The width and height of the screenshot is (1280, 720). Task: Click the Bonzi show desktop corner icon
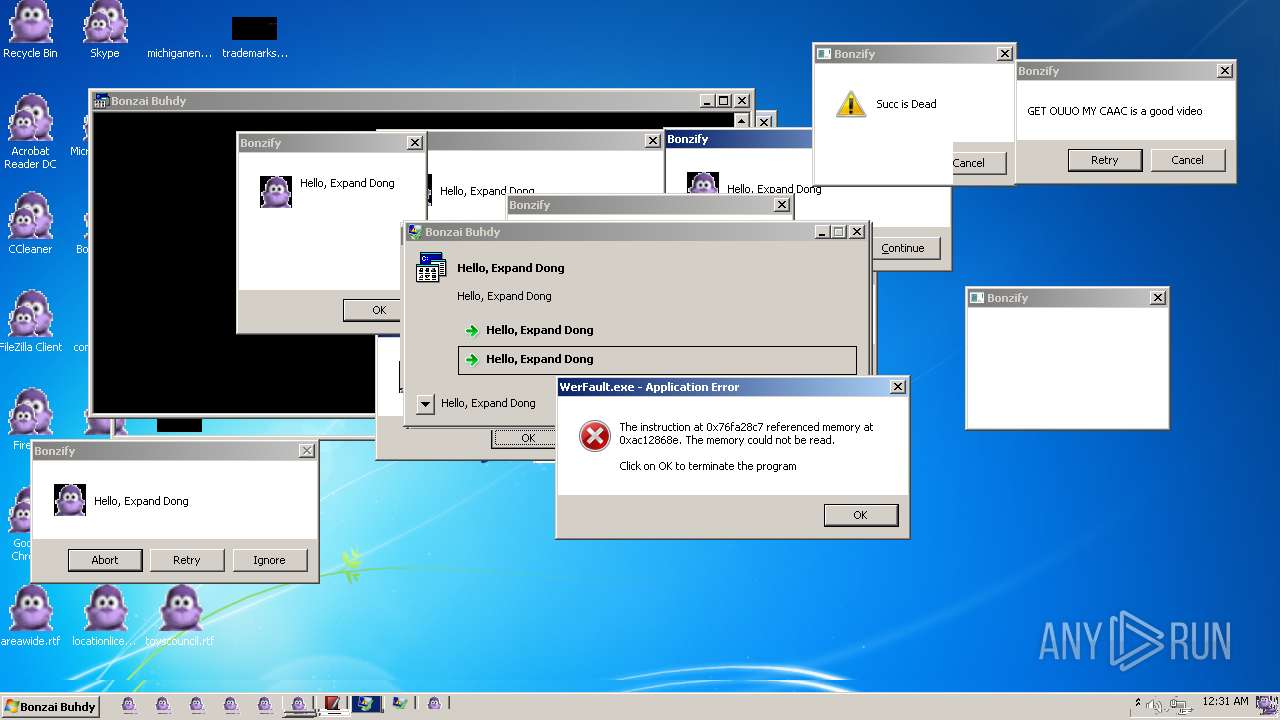[x=1268, y=705]
